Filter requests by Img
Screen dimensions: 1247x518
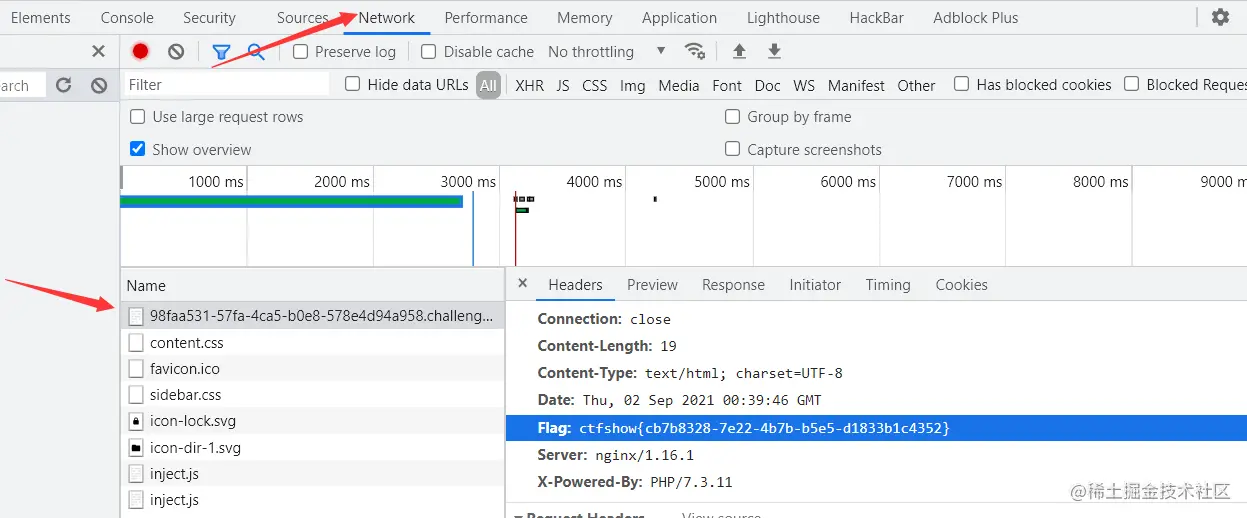click(632, 85)
